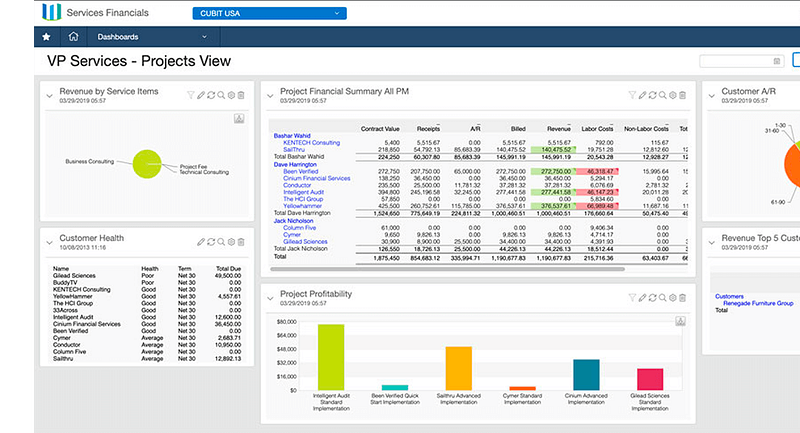
Task: Click the date input field at top right
Action: [738, 61]
